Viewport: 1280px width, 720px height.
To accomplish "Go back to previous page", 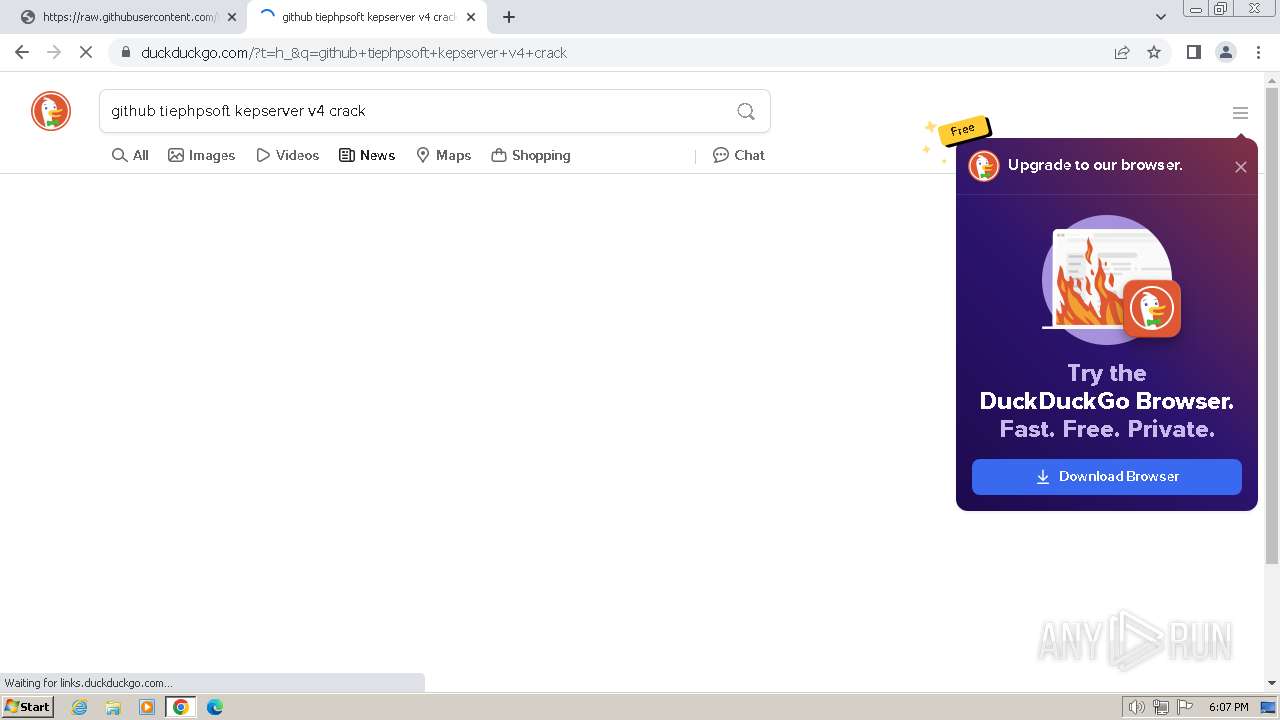I will (22, 52).
